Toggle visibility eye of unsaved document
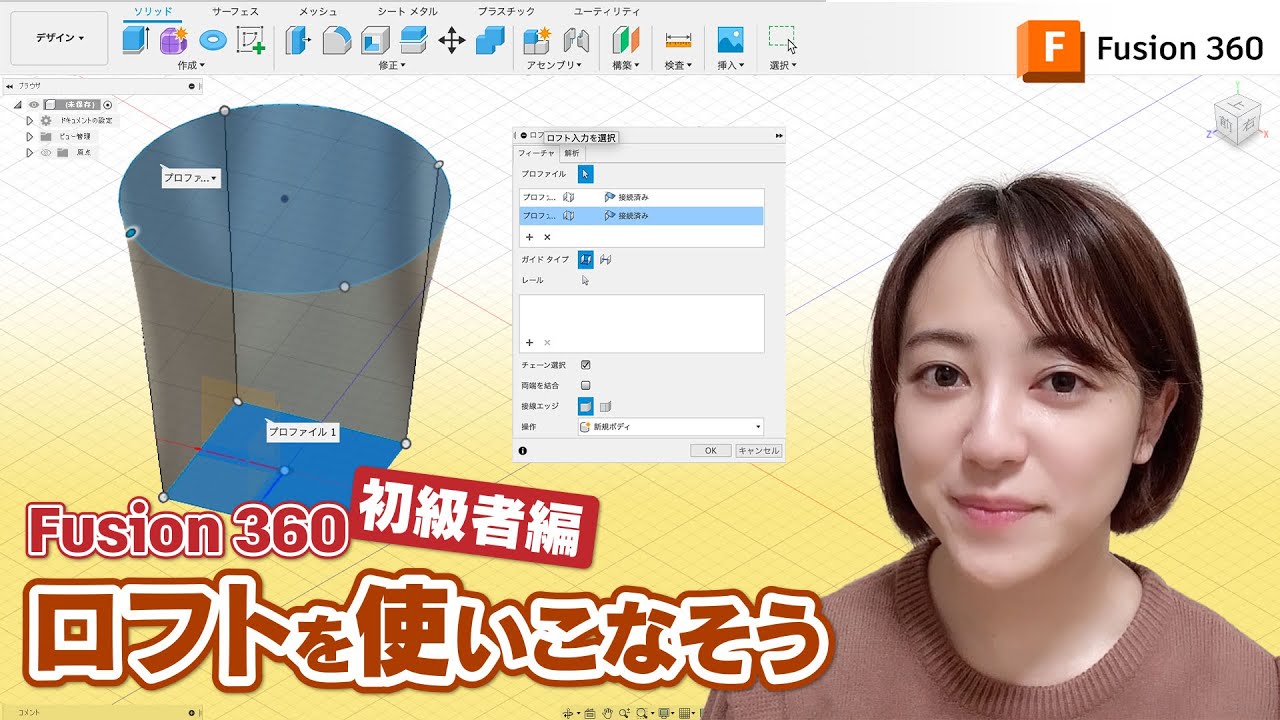1280x720 pixels. click(34, 104)
